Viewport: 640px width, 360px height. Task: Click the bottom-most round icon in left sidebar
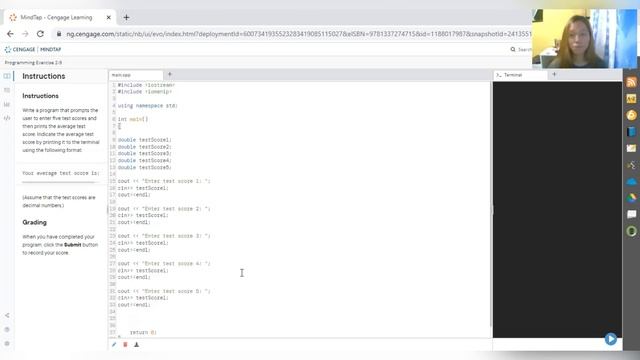coord(7,344)
